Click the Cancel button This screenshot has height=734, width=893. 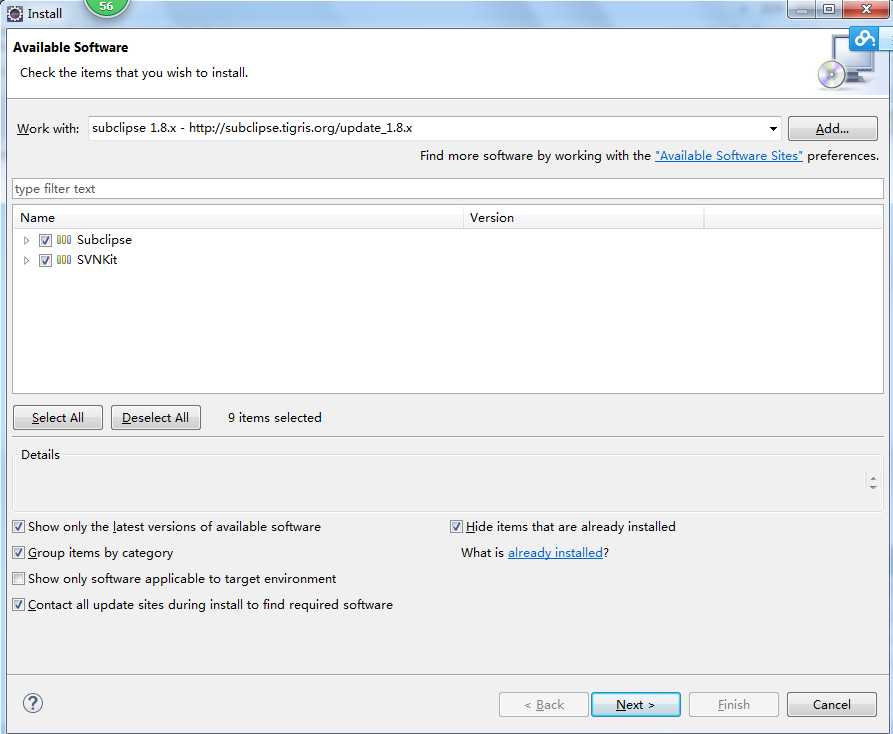[831, 704]
